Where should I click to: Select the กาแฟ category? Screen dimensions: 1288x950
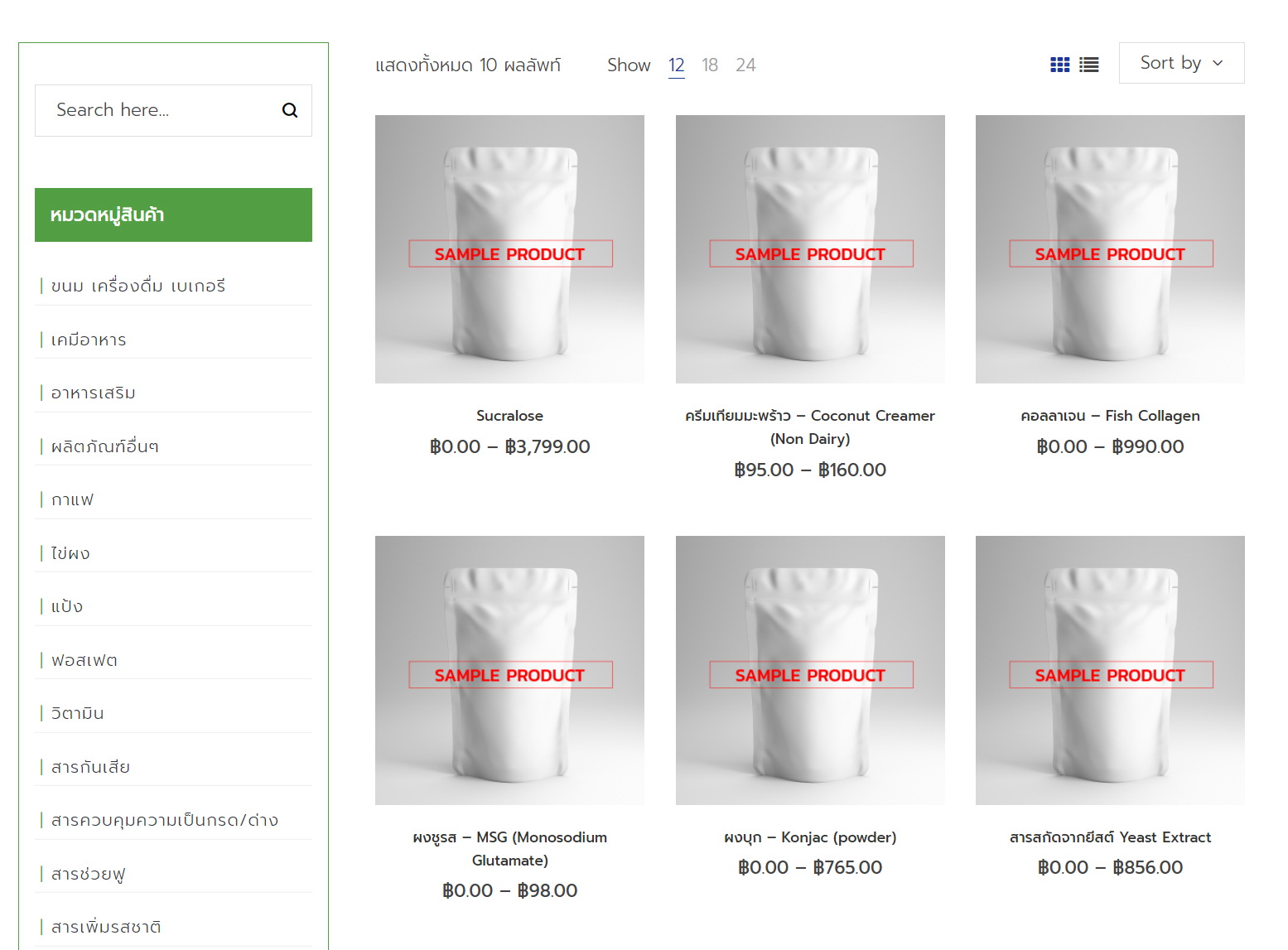click(72, 499)
